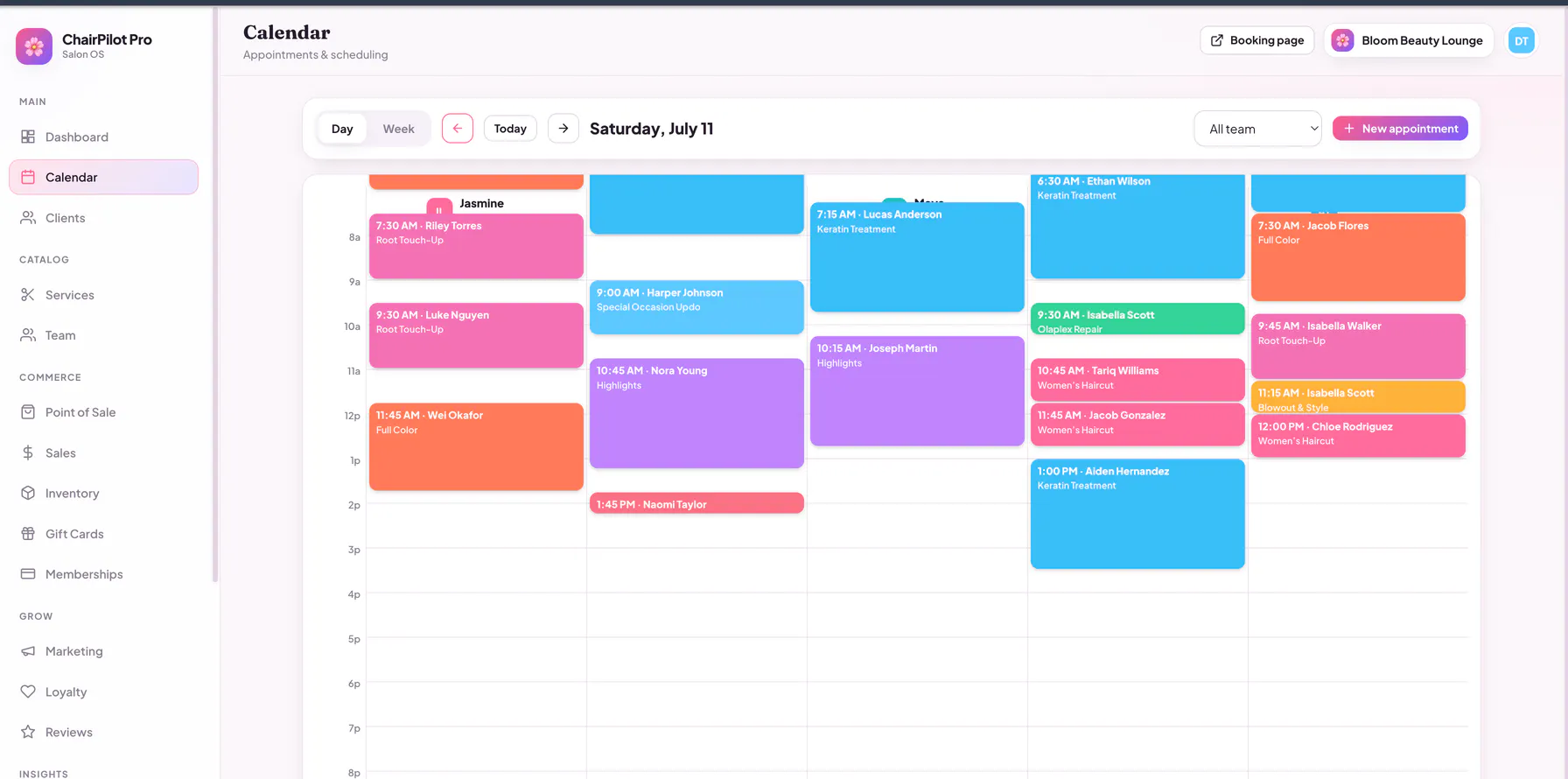This screenshot has height=779, width=1568.
Task: Open Isabella Scott Olaplex Repair appointment
Action: (1137, 319)
